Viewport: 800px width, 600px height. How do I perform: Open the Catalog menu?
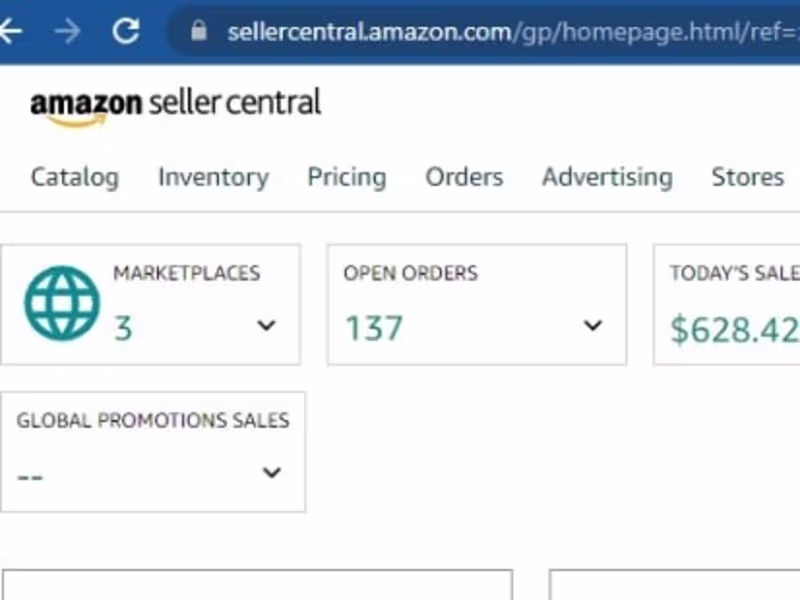coord(74,177)
